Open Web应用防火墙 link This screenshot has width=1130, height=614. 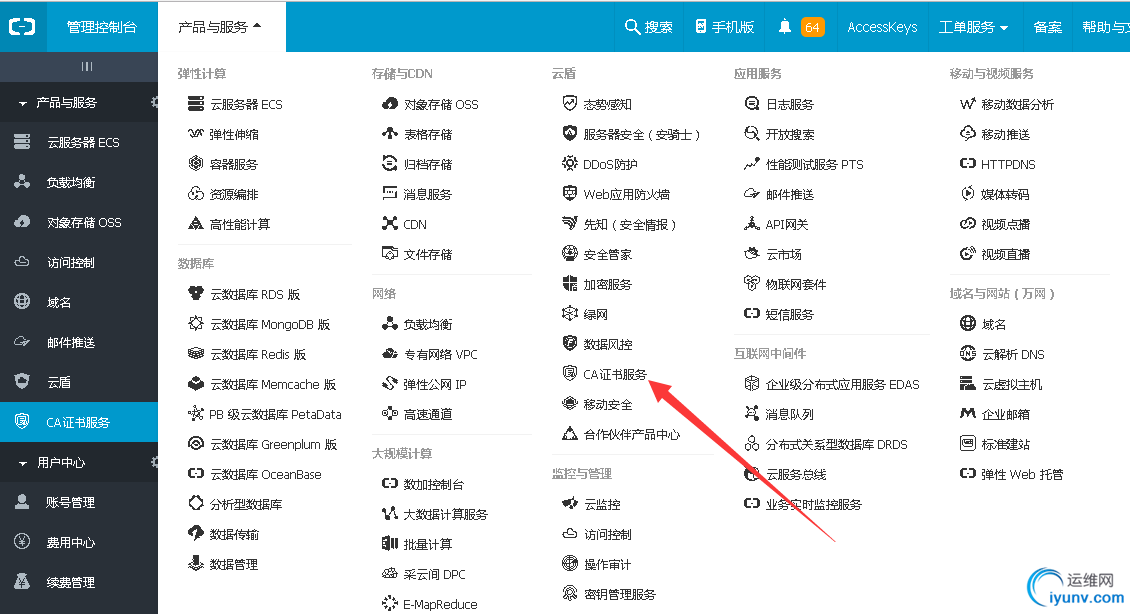pyautogui.click(x=626, y=194)
